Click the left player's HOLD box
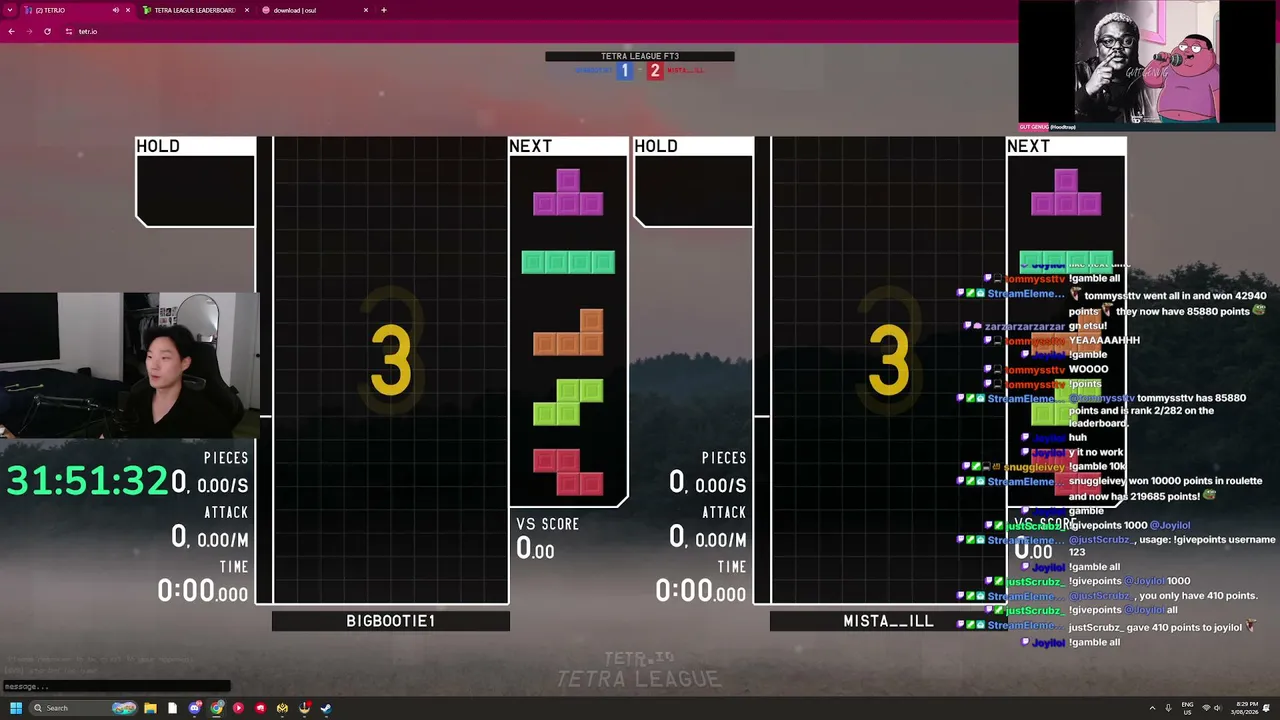The height and width of the screenshot is (720, 1280). [x=195, y=182]
